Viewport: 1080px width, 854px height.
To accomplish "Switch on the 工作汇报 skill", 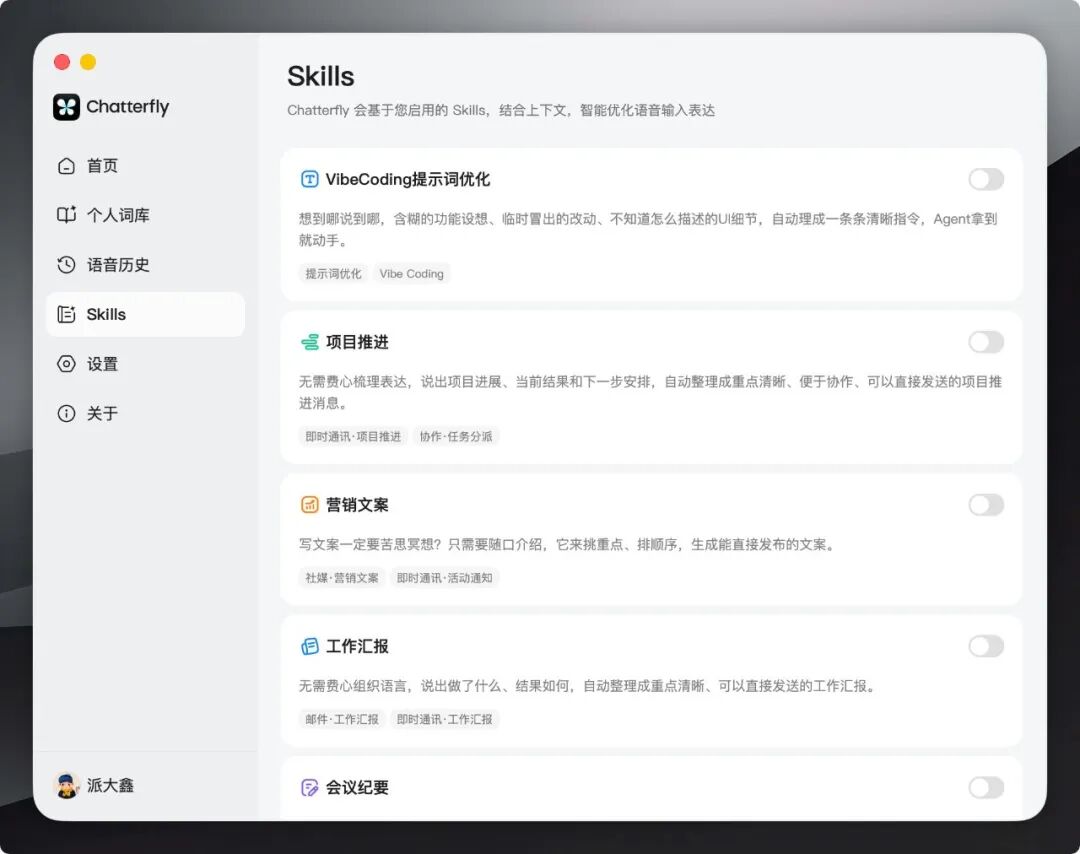I will coord(986,646).
